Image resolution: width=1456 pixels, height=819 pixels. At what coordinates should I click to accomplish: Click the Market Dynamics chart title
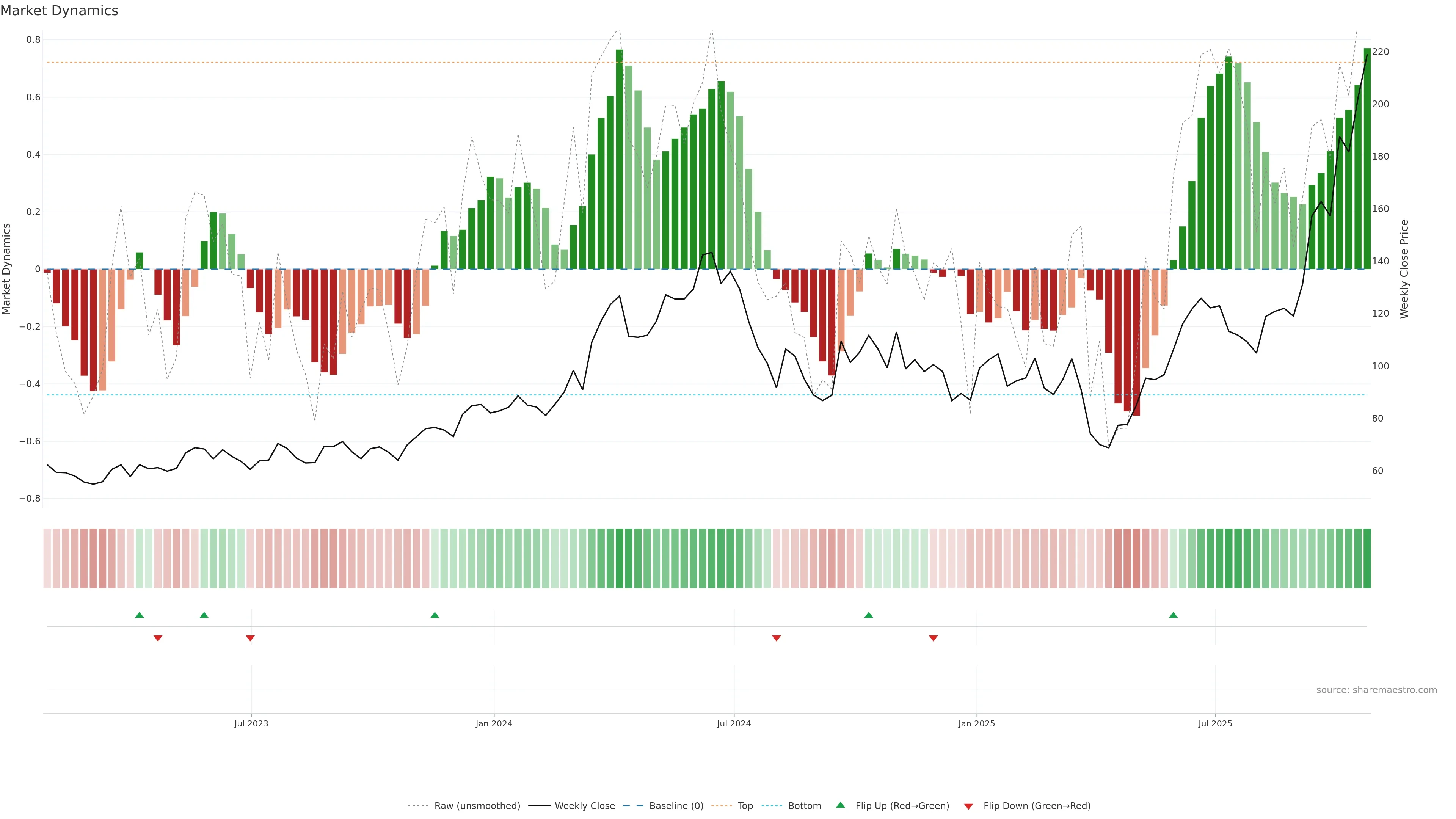(60, 11)
